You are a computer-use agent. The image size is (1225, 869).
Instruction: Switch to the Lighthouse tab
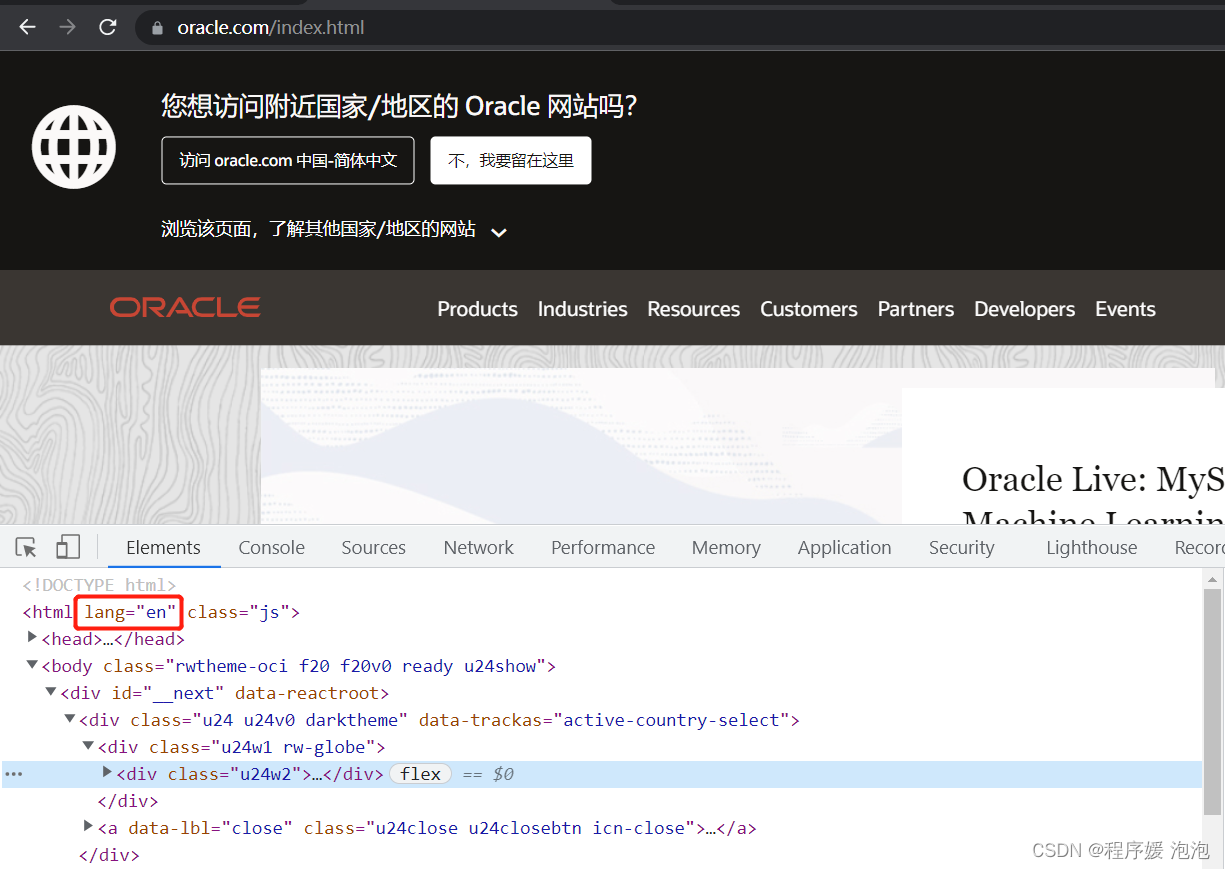coord(1092,547)
